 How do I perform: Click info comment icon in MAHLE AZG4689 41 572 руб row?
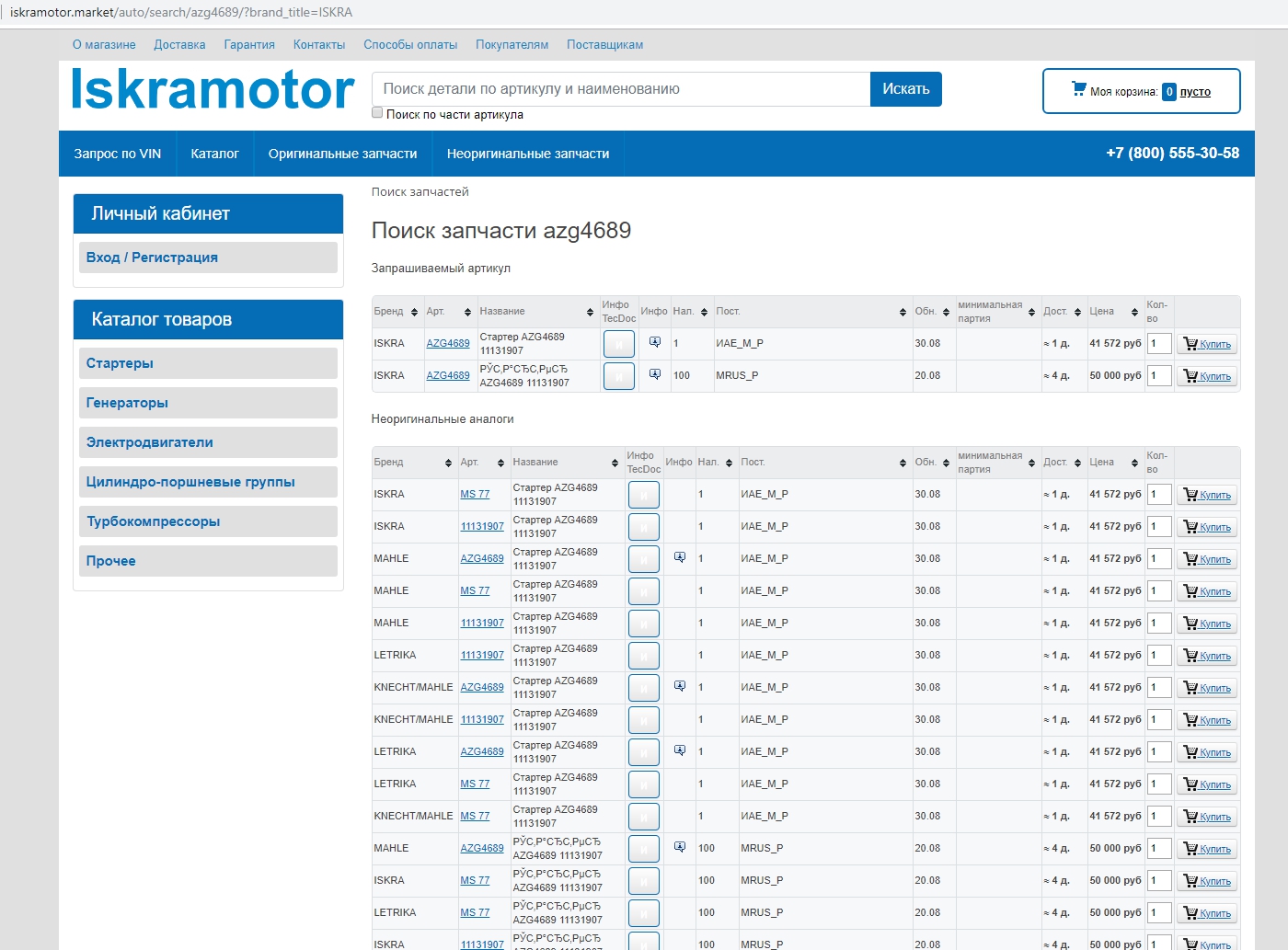pyautogui.click(x=680, y=557)
